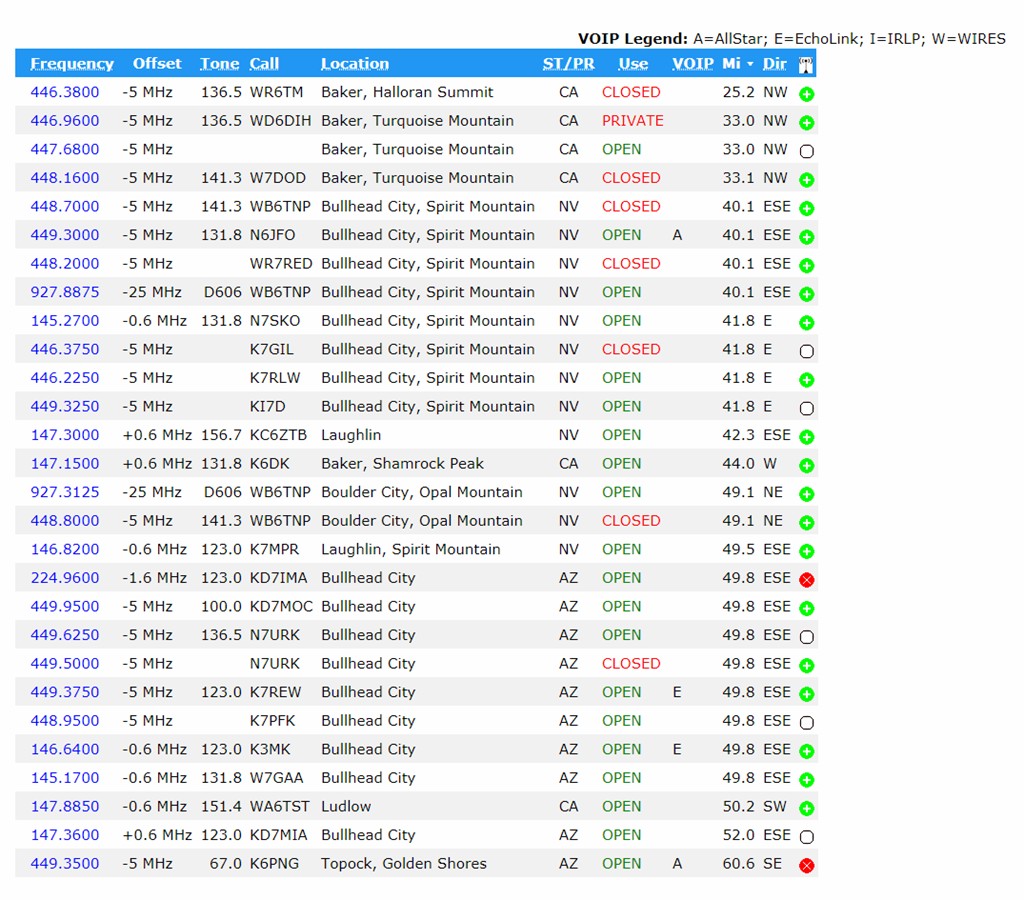
Task: Click green plus icon for 145.2700 row
Action: [x=806, y=322]
